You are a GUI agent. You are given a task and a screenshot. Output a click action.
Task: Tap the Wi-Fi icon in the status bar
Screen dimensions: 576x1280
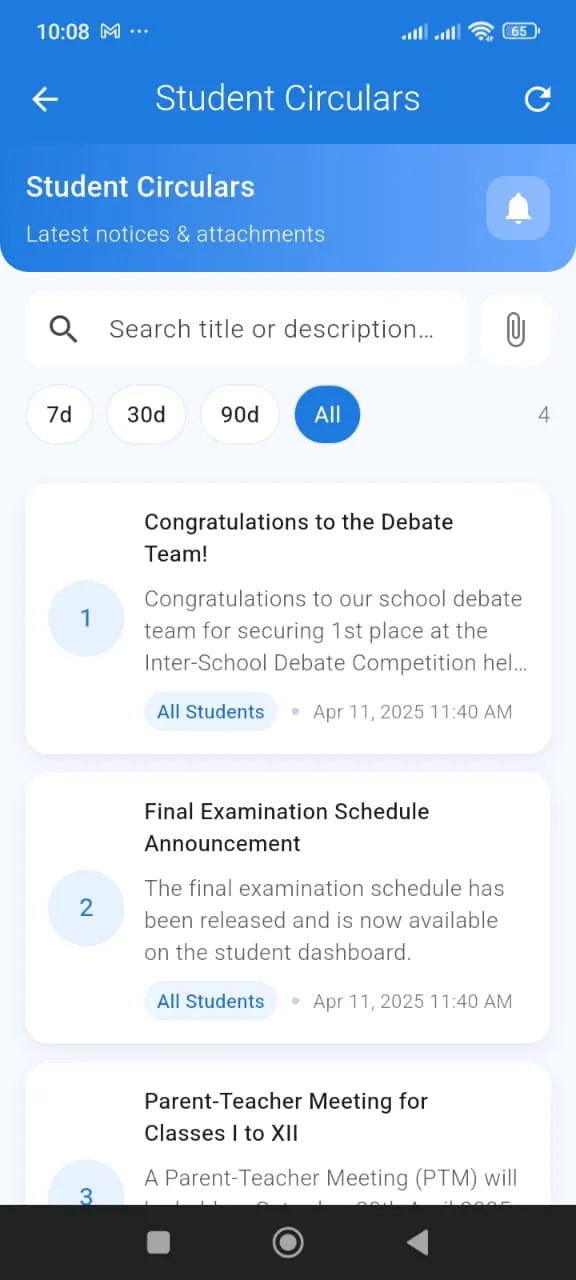coord(480,31)
